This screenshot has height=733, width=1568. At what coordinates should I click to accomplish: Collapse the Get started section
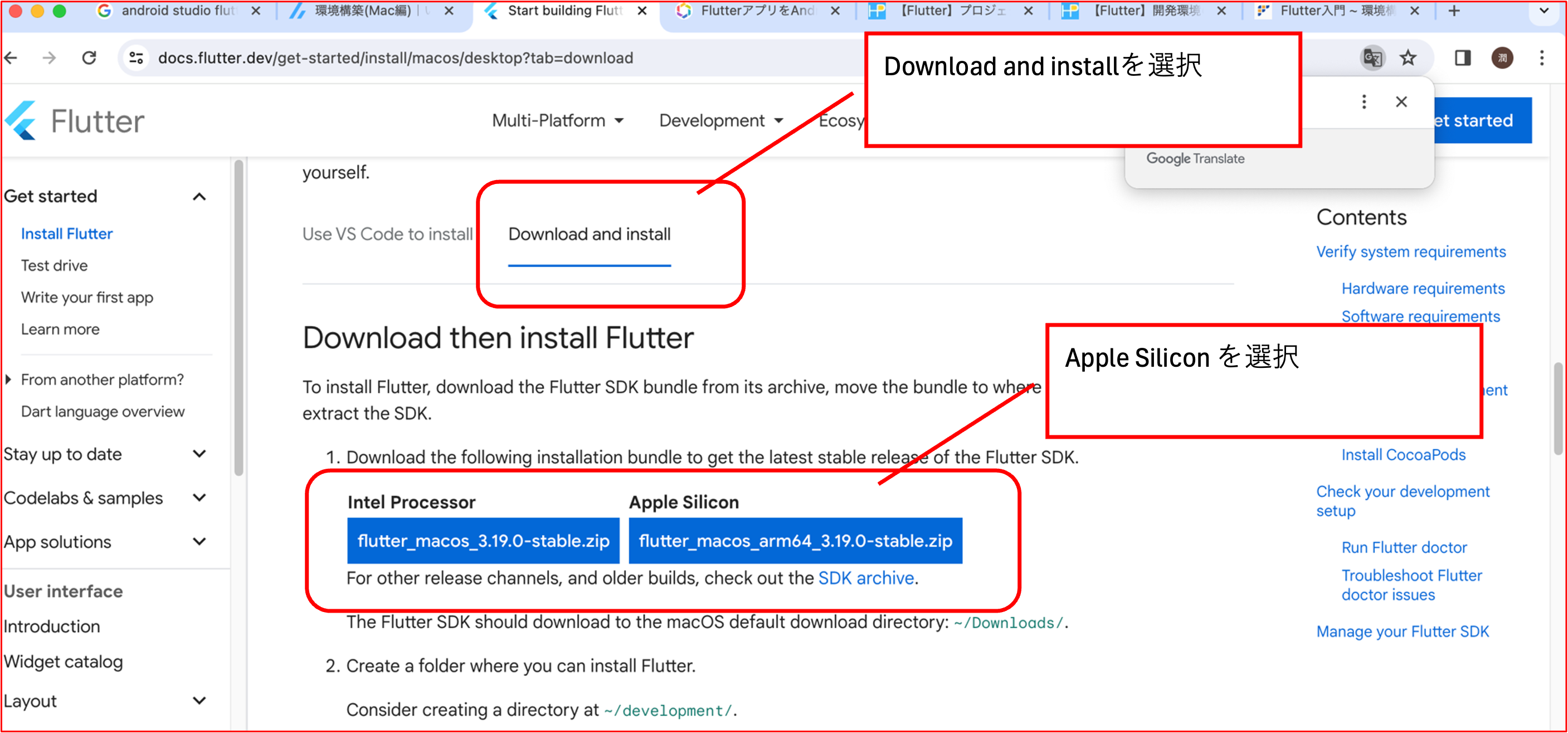[199, 197]
